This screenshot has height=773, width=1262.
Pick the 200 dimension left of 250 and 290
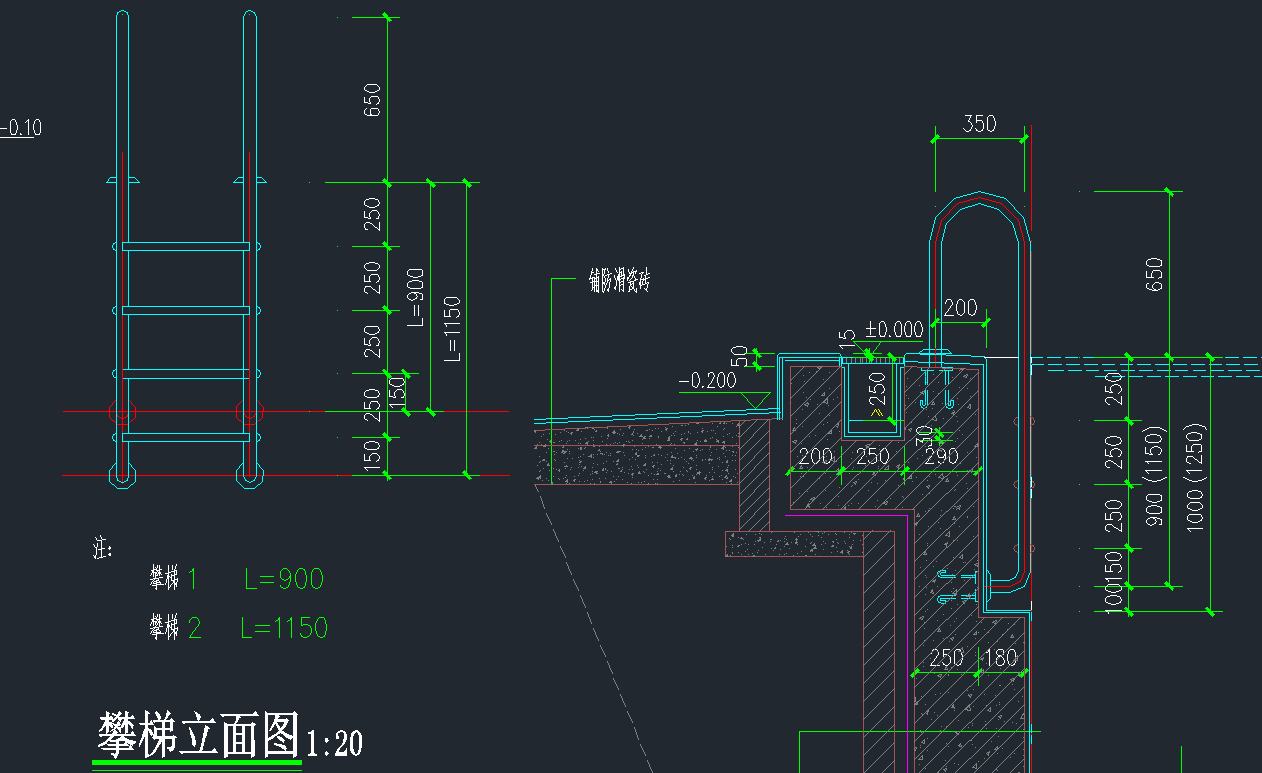coord(816,456)
